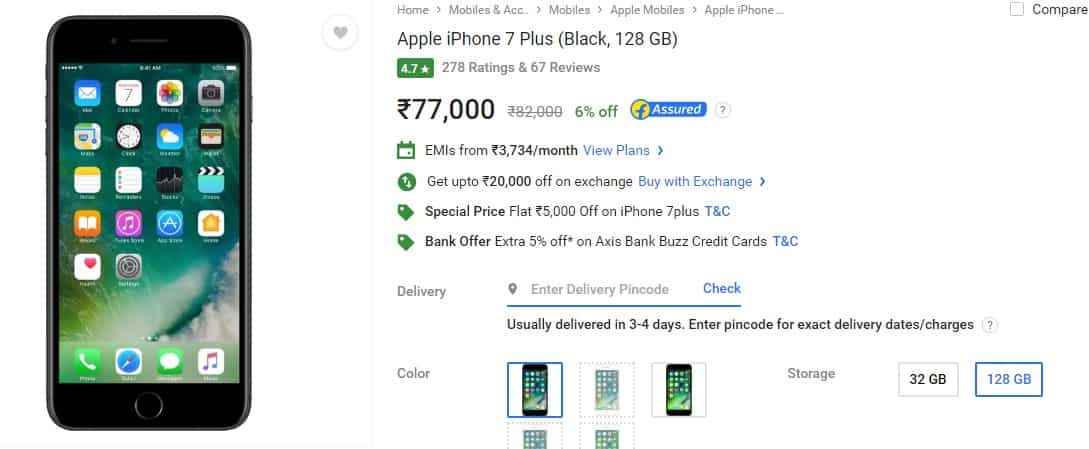Expand View Plans chevron for EMIs
The image size is (1089, 449).
(660, 150)
